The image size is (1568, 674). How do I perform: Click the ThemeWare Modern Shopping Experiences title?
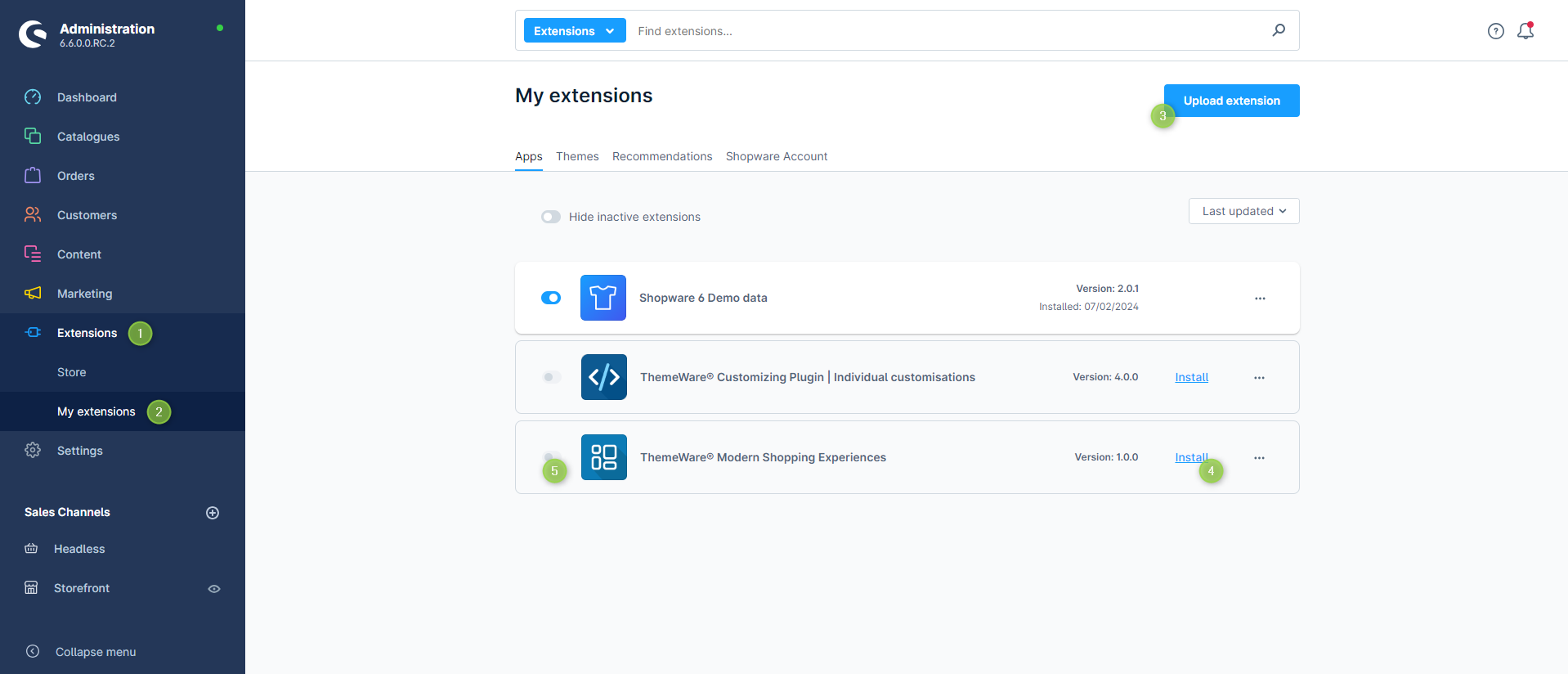[x=763, y=457]
